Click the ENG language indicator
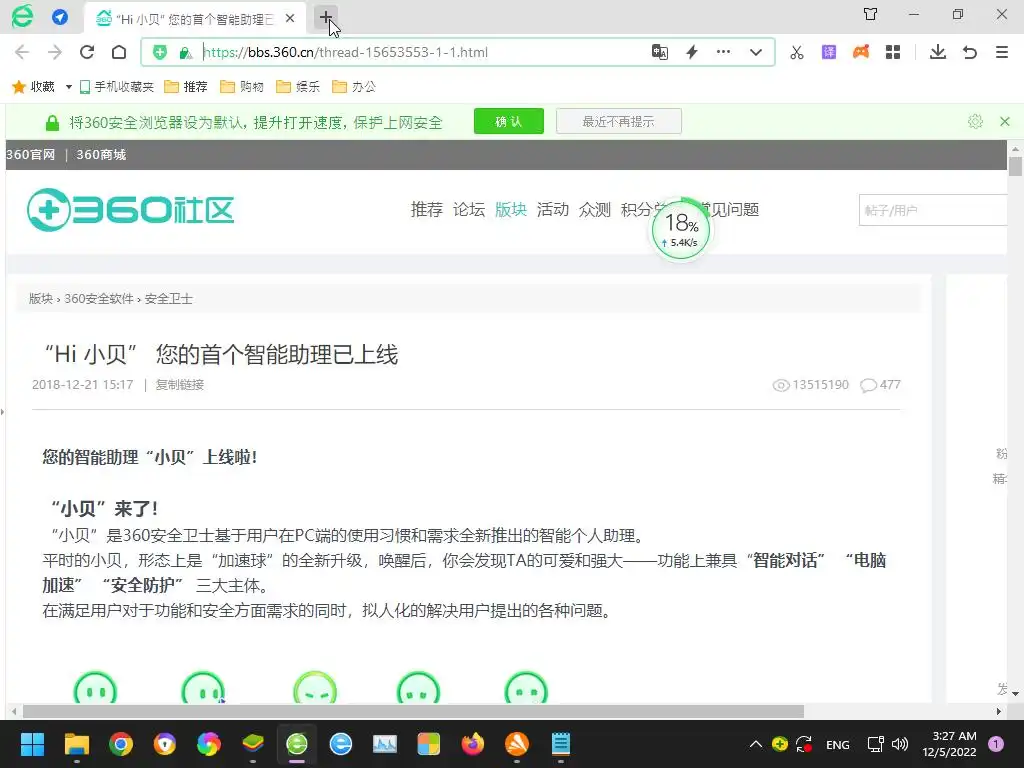Screen dimensions: 1024x768 (x=838, y=744)
